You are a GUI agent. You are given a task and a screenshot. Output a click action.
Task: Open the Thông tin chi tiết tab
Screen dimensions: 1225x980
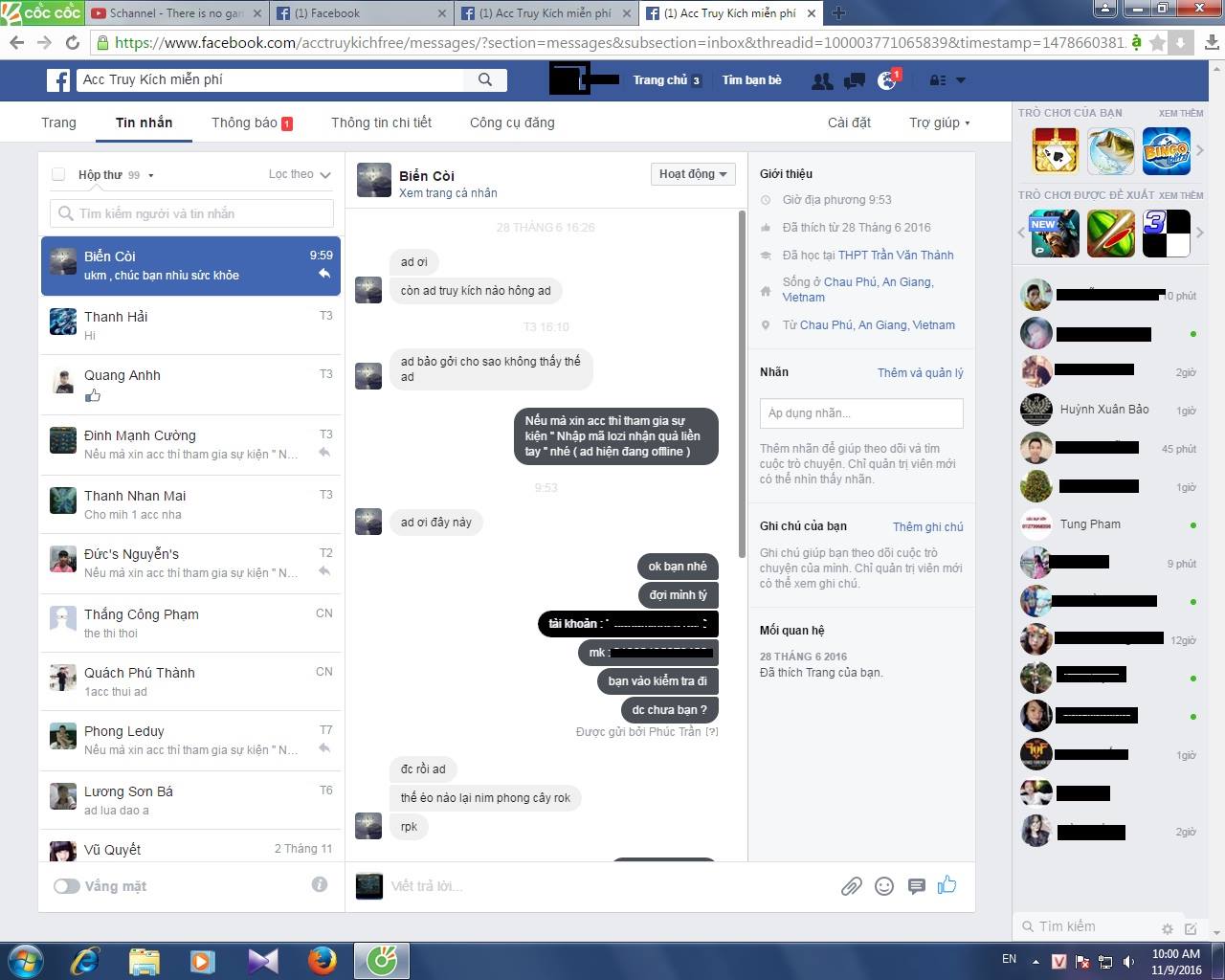tap(381, 122)
